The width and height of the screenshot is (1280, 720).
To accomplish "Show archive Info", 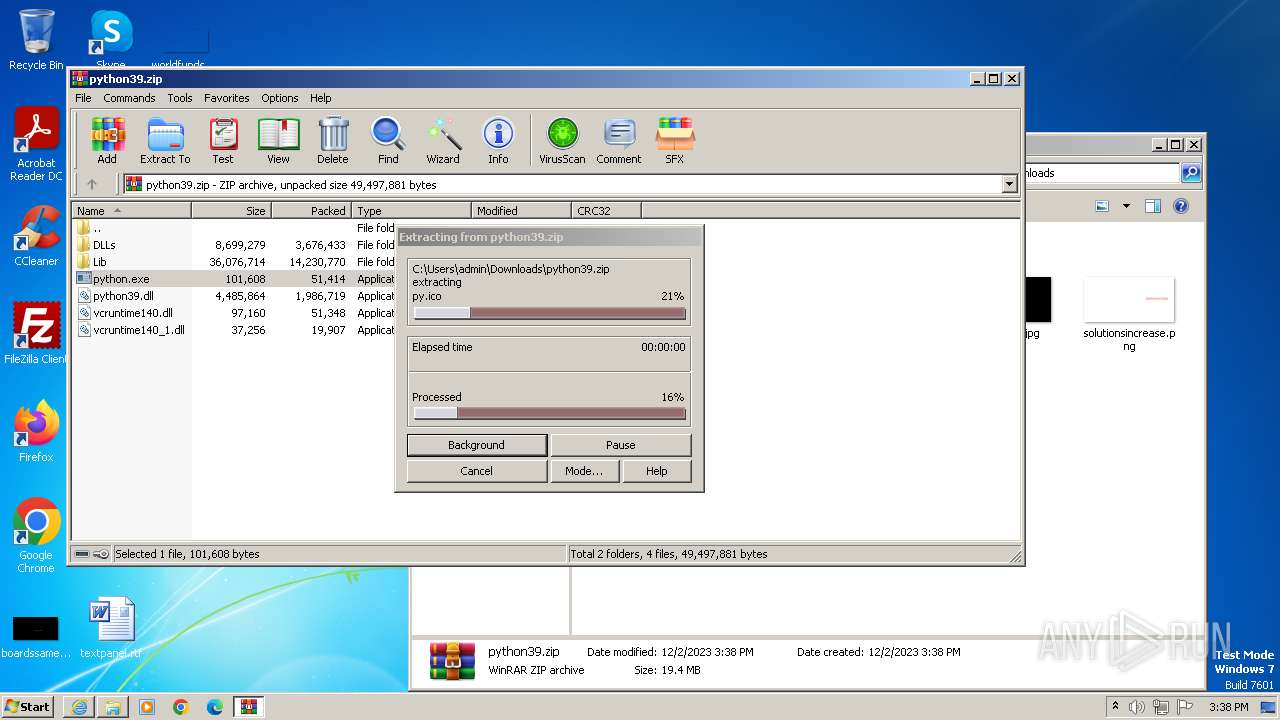I will [498, 140].
